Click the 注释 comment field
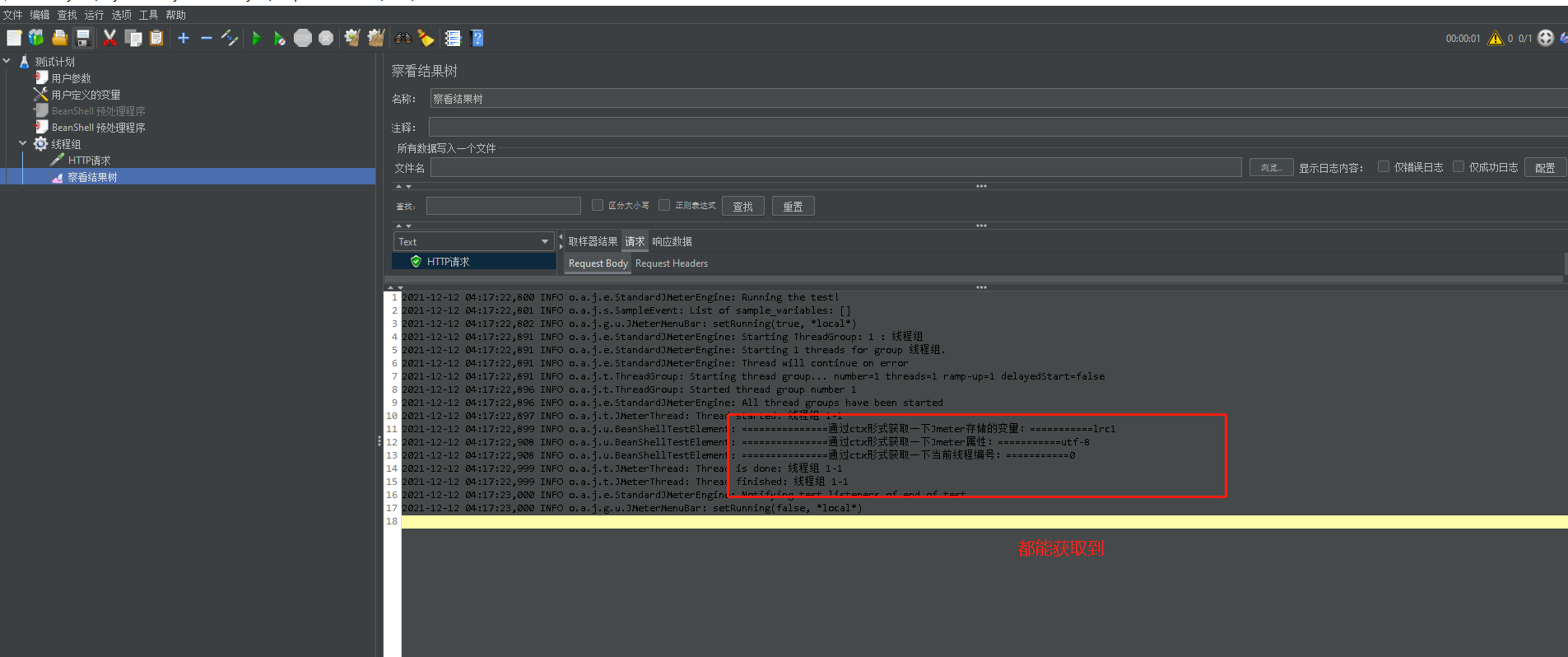 998,127
